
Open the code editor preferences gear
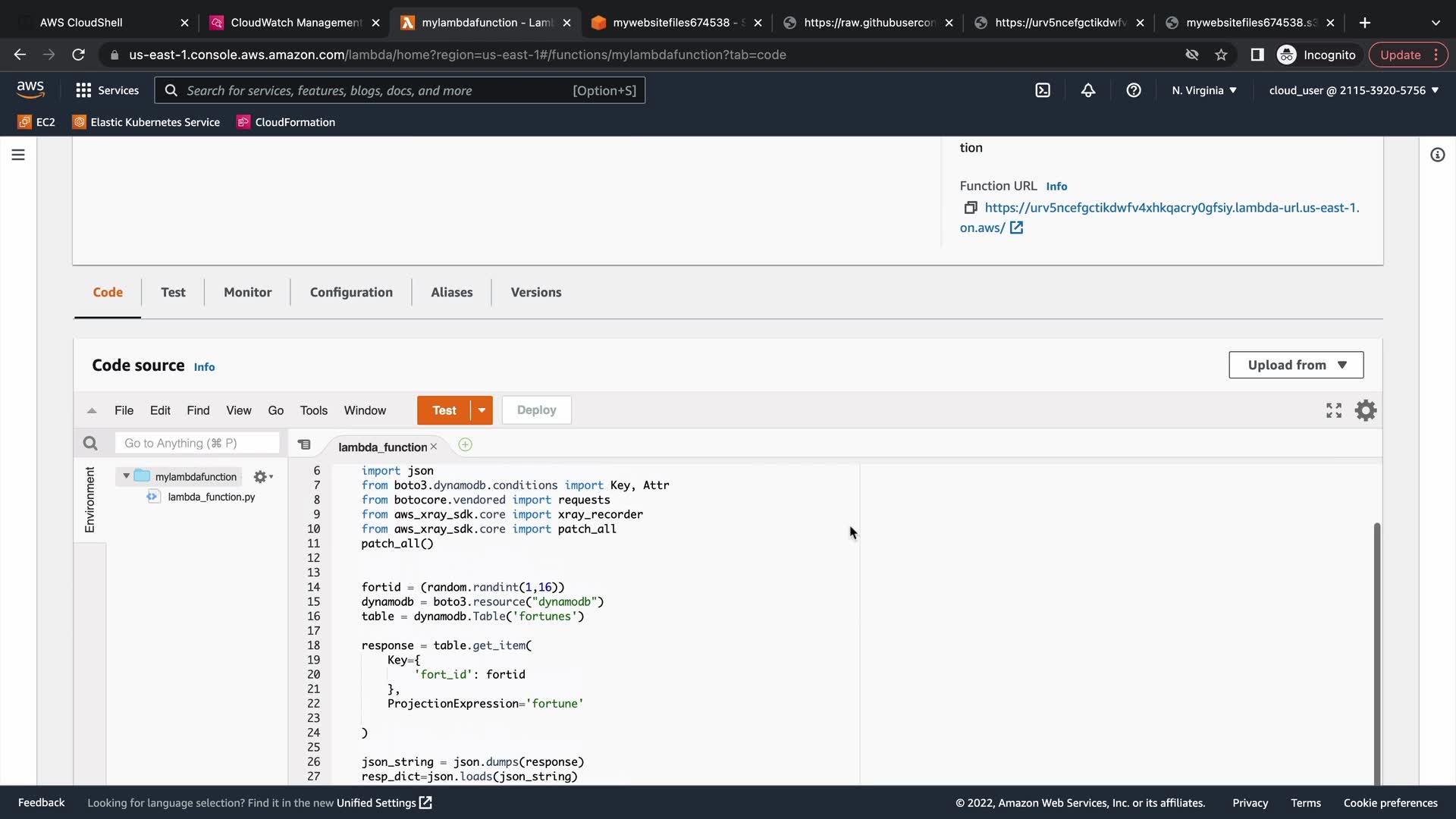pyautogui.click(x=1366, y=410)
